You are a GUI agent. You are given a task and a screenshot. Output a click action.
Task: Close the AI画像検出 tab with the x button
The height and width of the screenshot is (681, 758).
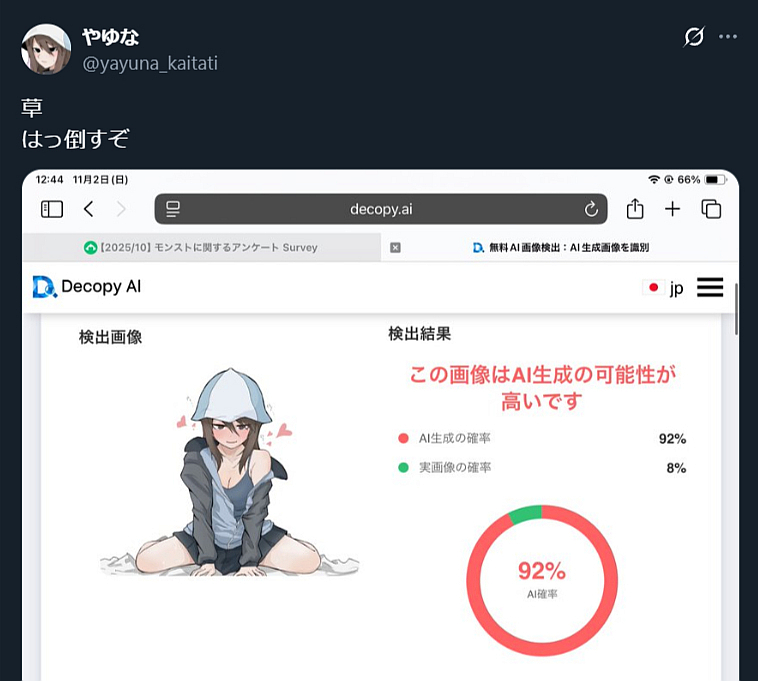click(x=395, y=247)
